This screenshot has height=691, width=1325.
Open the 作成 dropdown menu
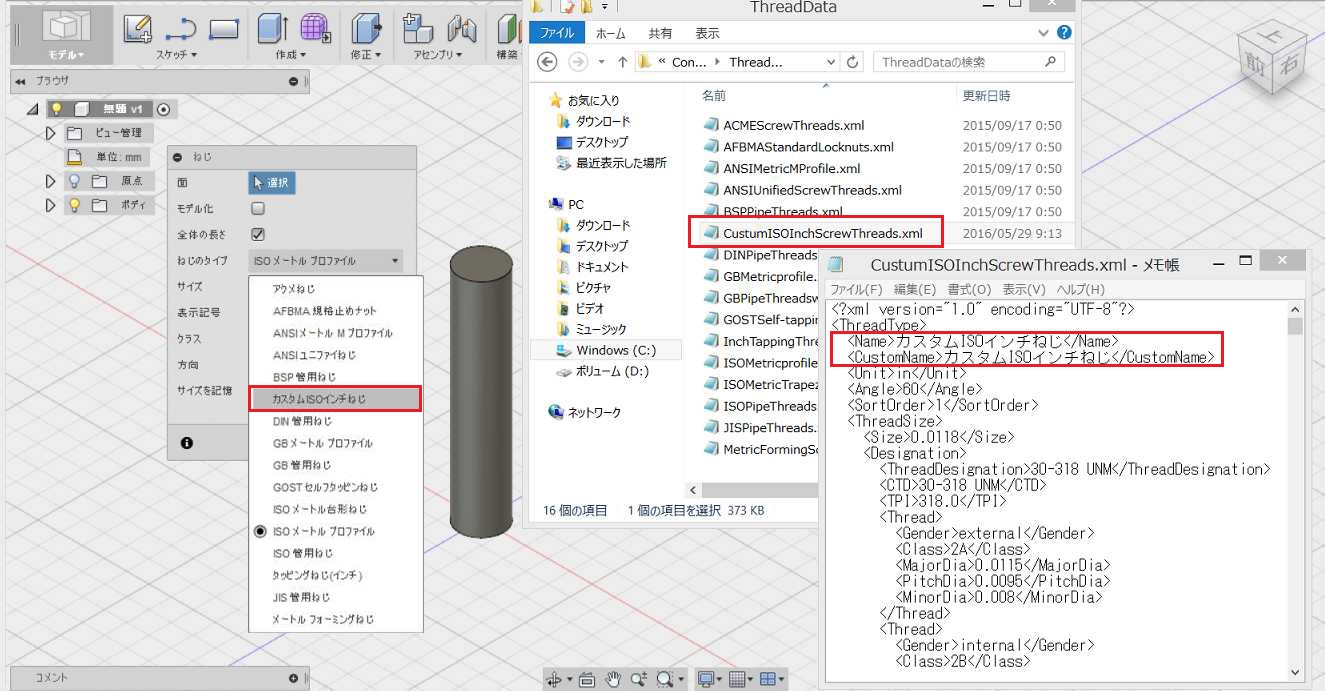click(290, 55)
